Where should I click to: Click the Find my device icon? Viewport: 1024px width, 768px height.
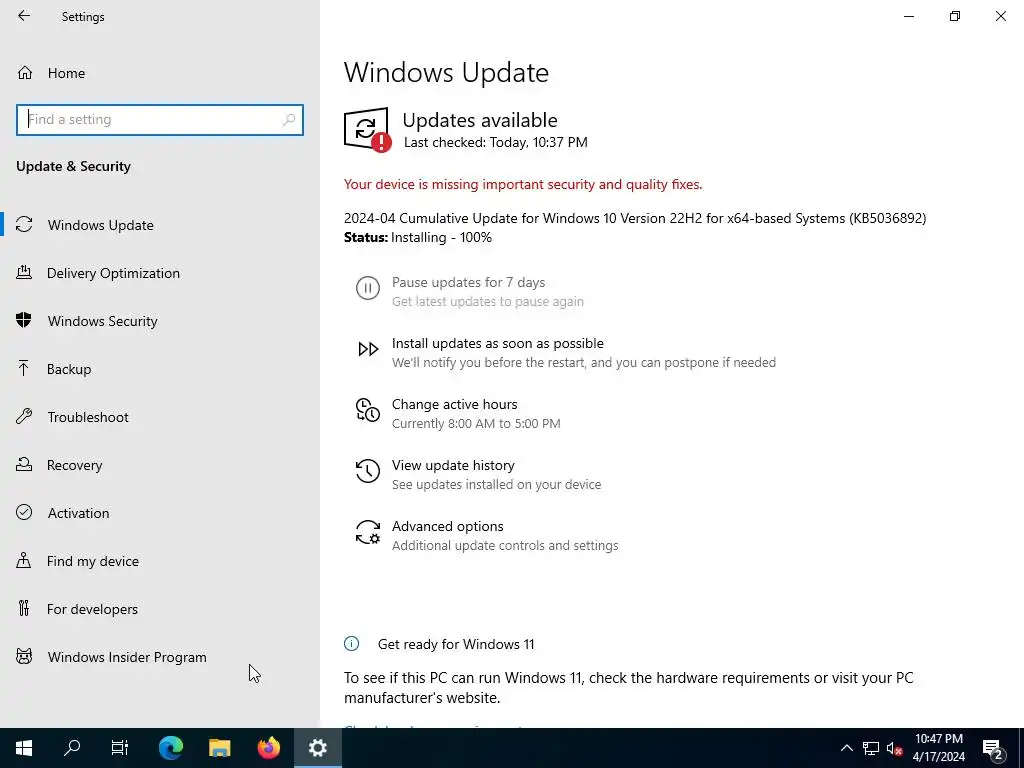[x=24, y=560]
